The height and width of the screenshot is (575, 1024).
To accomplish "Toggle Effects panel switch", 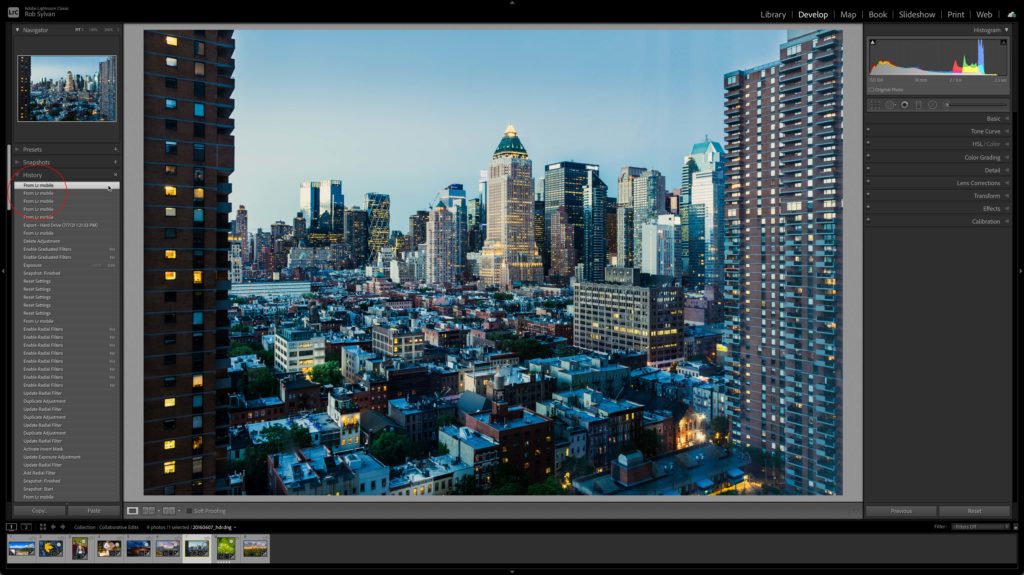I will tap(868, 208).
